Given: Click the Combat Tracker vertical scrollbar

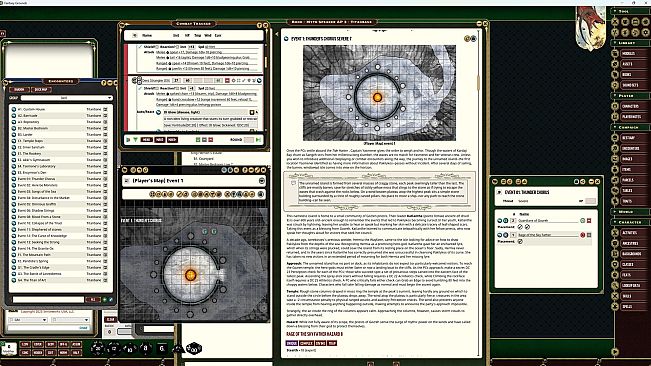Looking at the screenshot, I should pyautogui.click(x=265, y=62).
